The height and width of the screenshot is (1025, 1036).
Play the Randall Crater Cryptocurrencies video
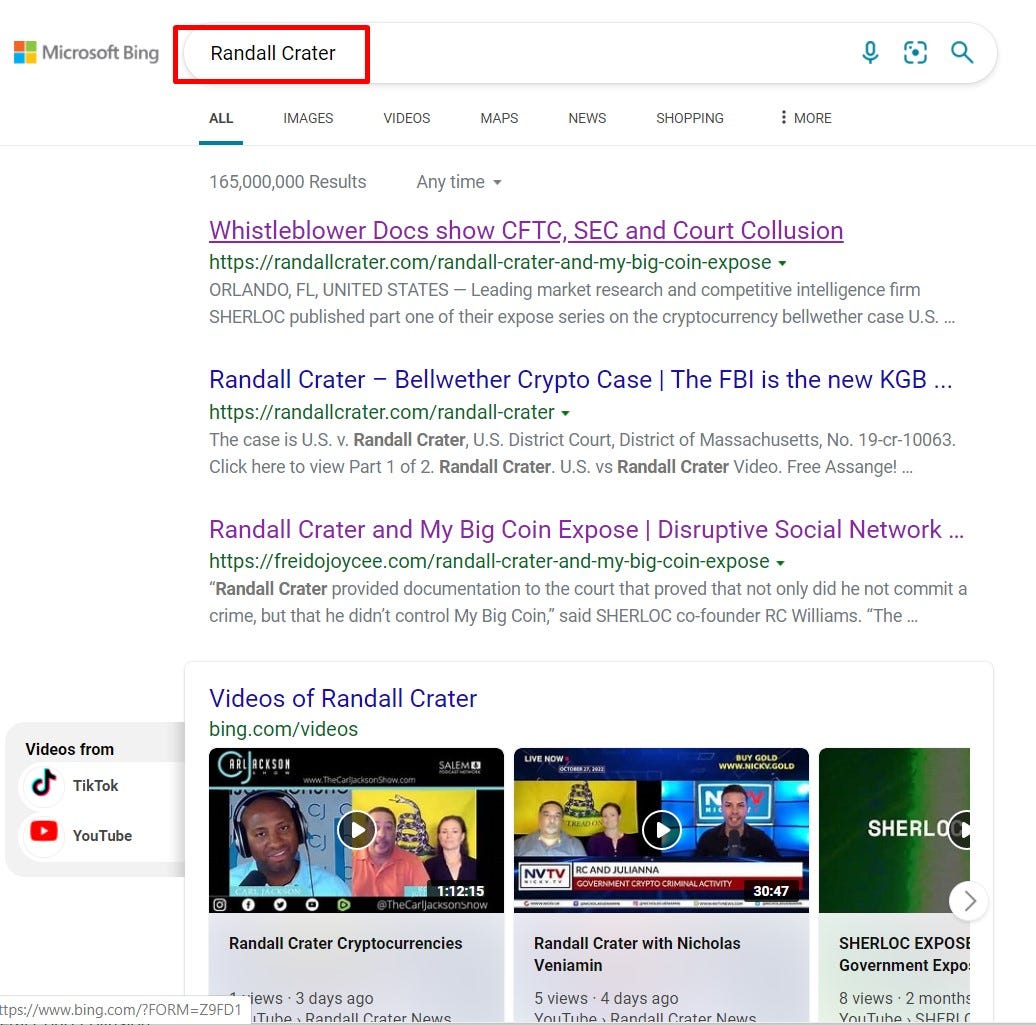click(357, 829)
